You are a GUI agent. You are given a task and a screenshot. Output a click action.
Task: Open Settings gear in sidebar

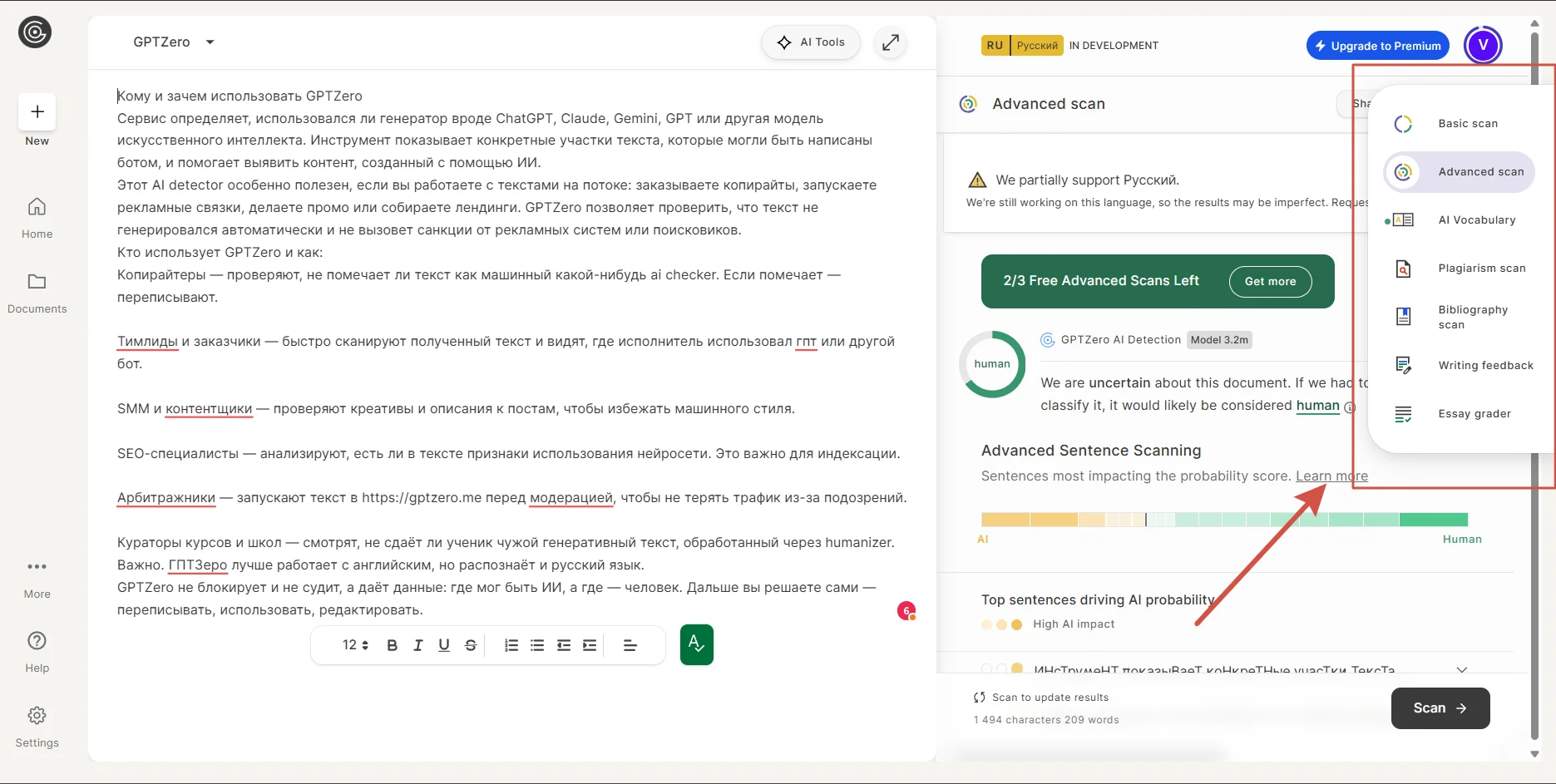pos(37,727)
